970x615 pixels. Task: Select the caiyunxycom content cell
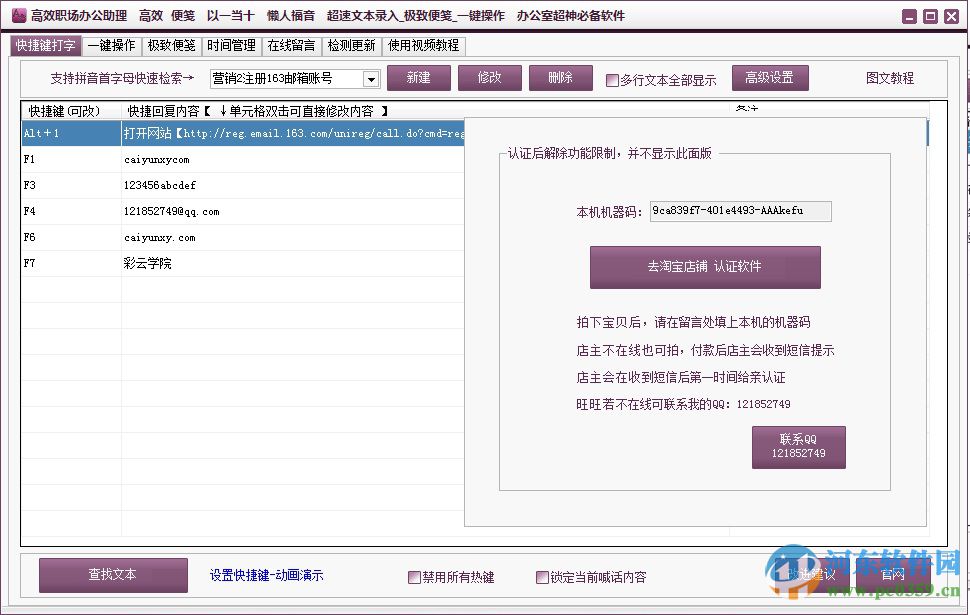tap(293, 160)
